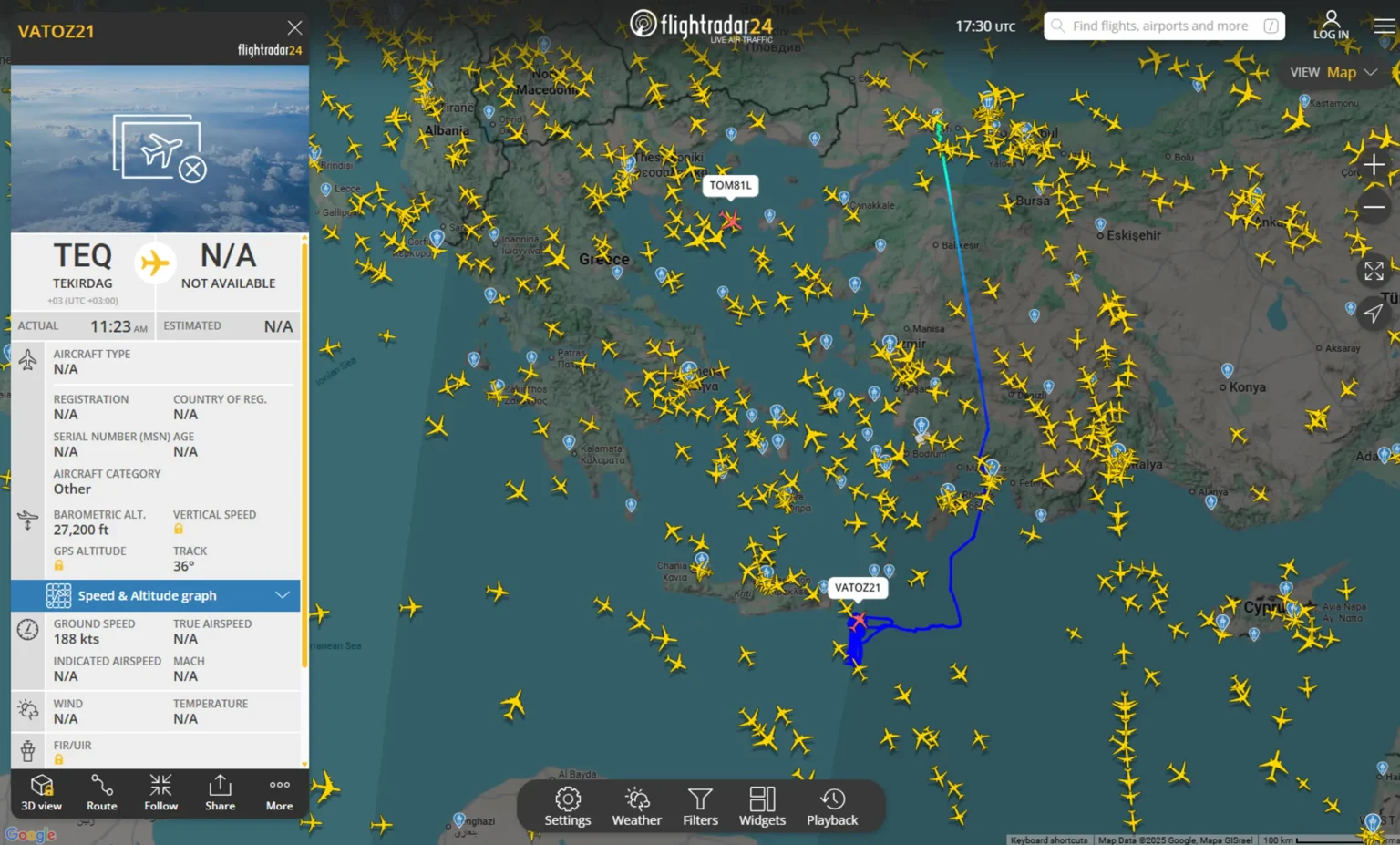This screenshot has height=845, width=1400.
Task: Click the Aircraft Category Other value
Action: click(72, 489)
